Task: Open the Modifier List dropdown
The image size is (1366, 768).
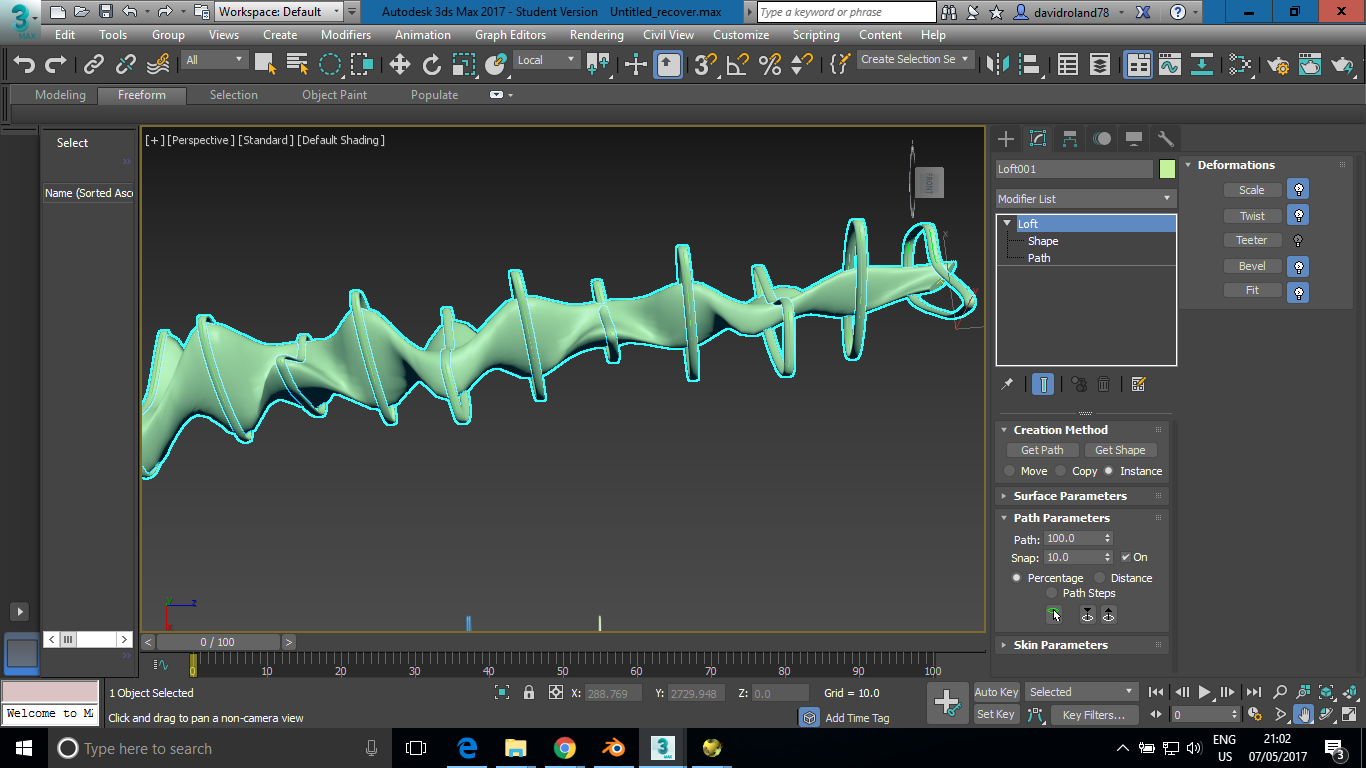Action: pyautogui.click(x=1085, y=199)
